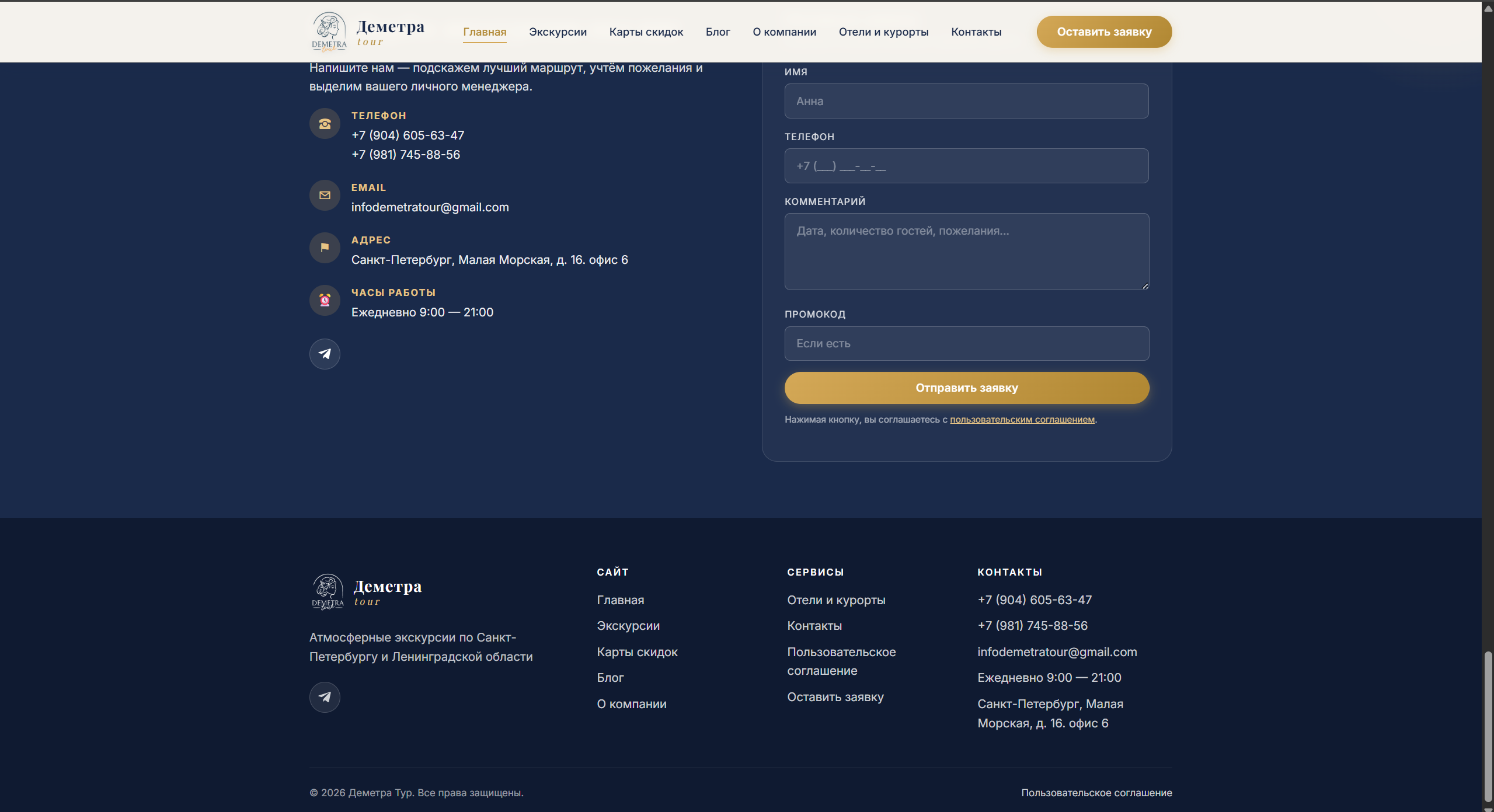Click footer address Санкт-Петербург, Малая Морская

(x=1050, y=713)
